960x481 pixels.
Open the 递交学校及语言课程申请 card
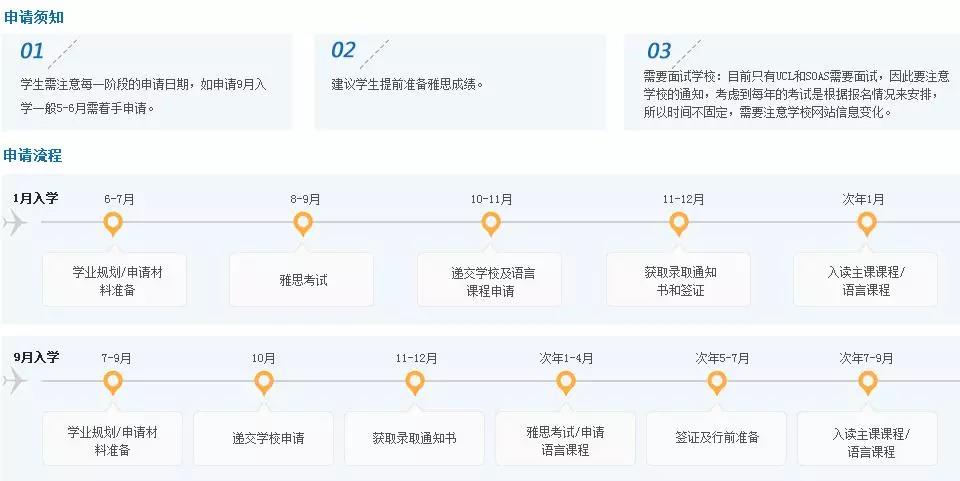[489, 280]
